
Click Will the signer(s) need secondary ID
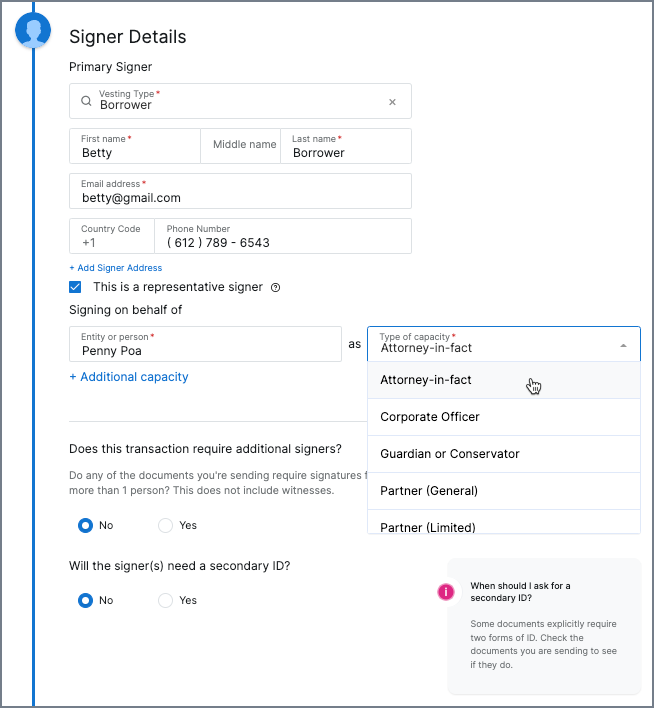(x=179, y=566)
